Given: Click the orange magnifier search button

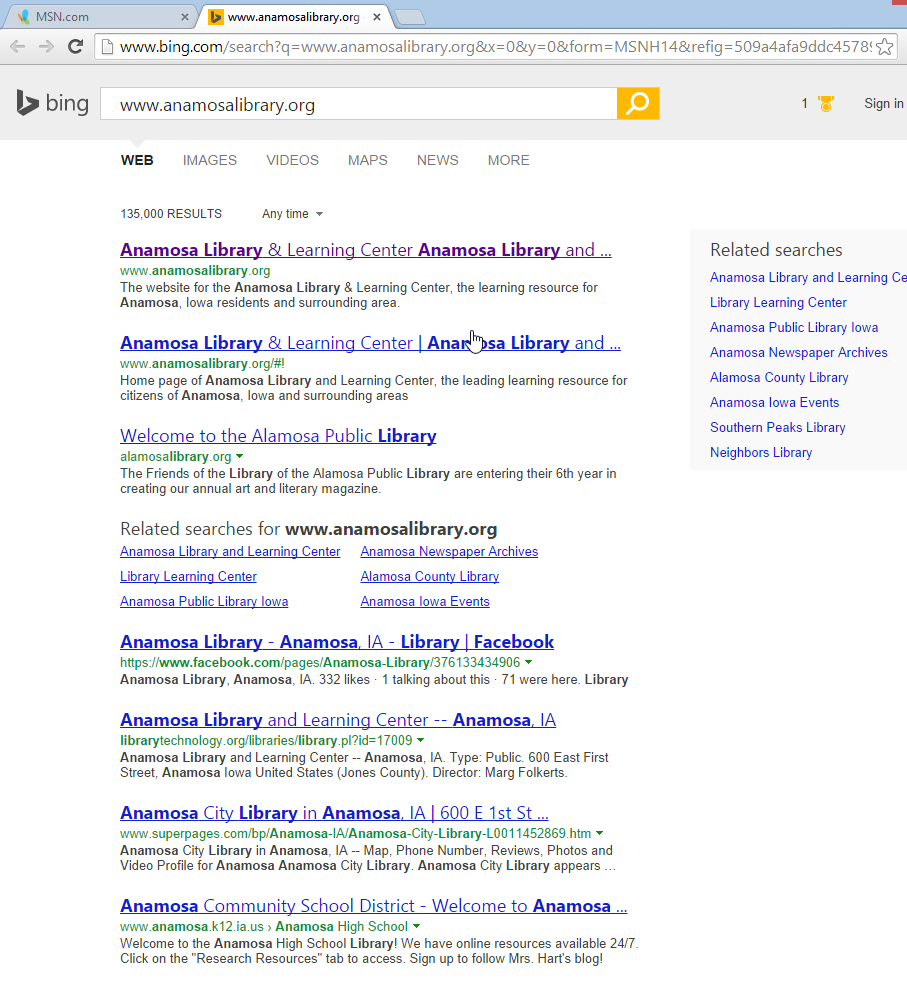Looking at the screenshot, I should (638, 103).
